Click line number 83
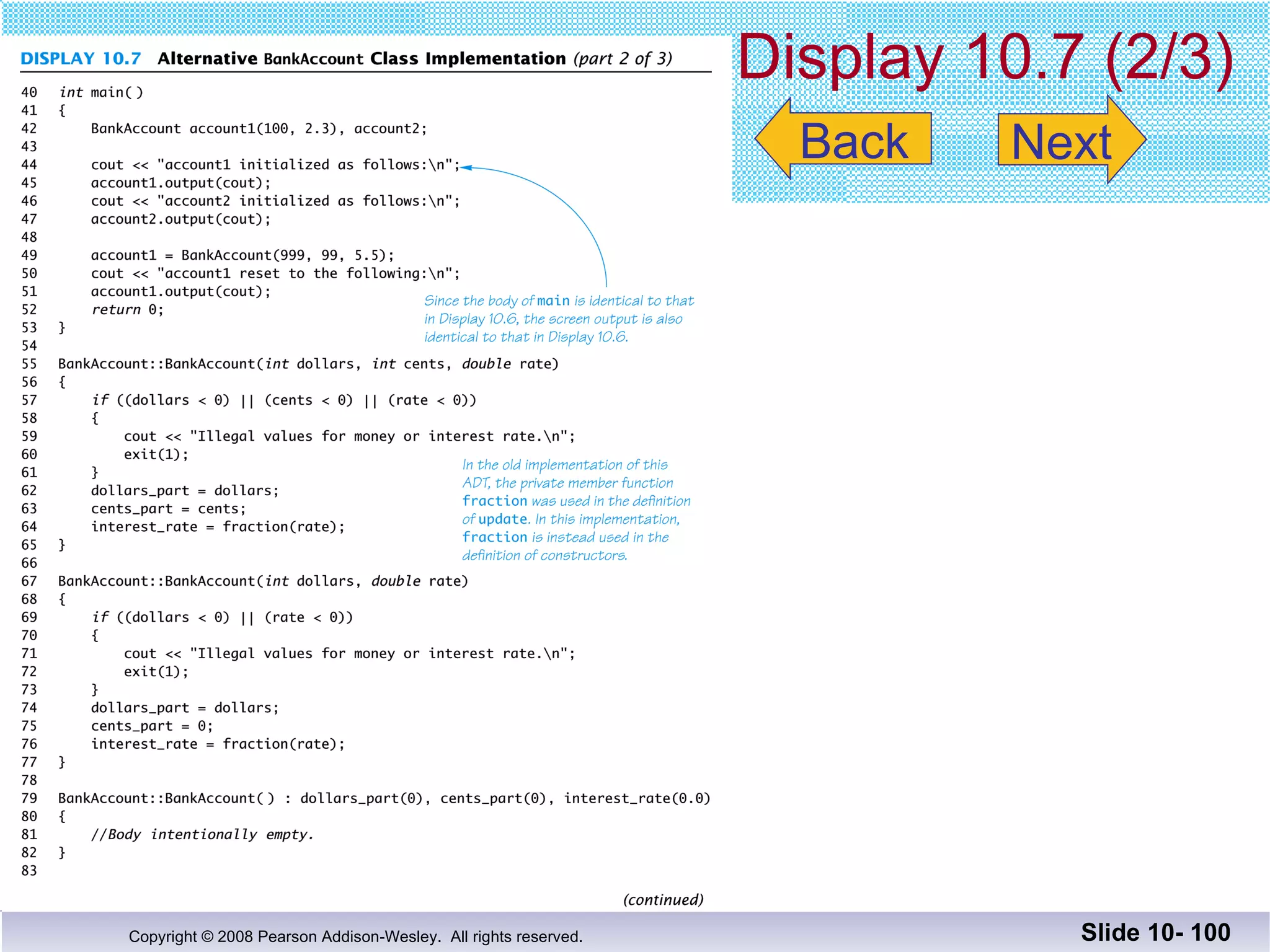 pyautogui.click(x=29, y=871)
